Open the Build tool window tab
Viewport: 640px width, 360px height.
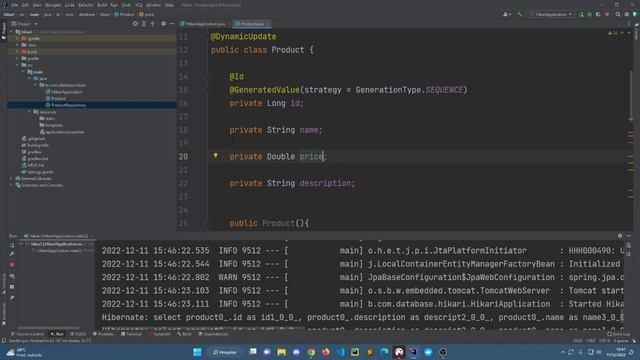(184, 334)
